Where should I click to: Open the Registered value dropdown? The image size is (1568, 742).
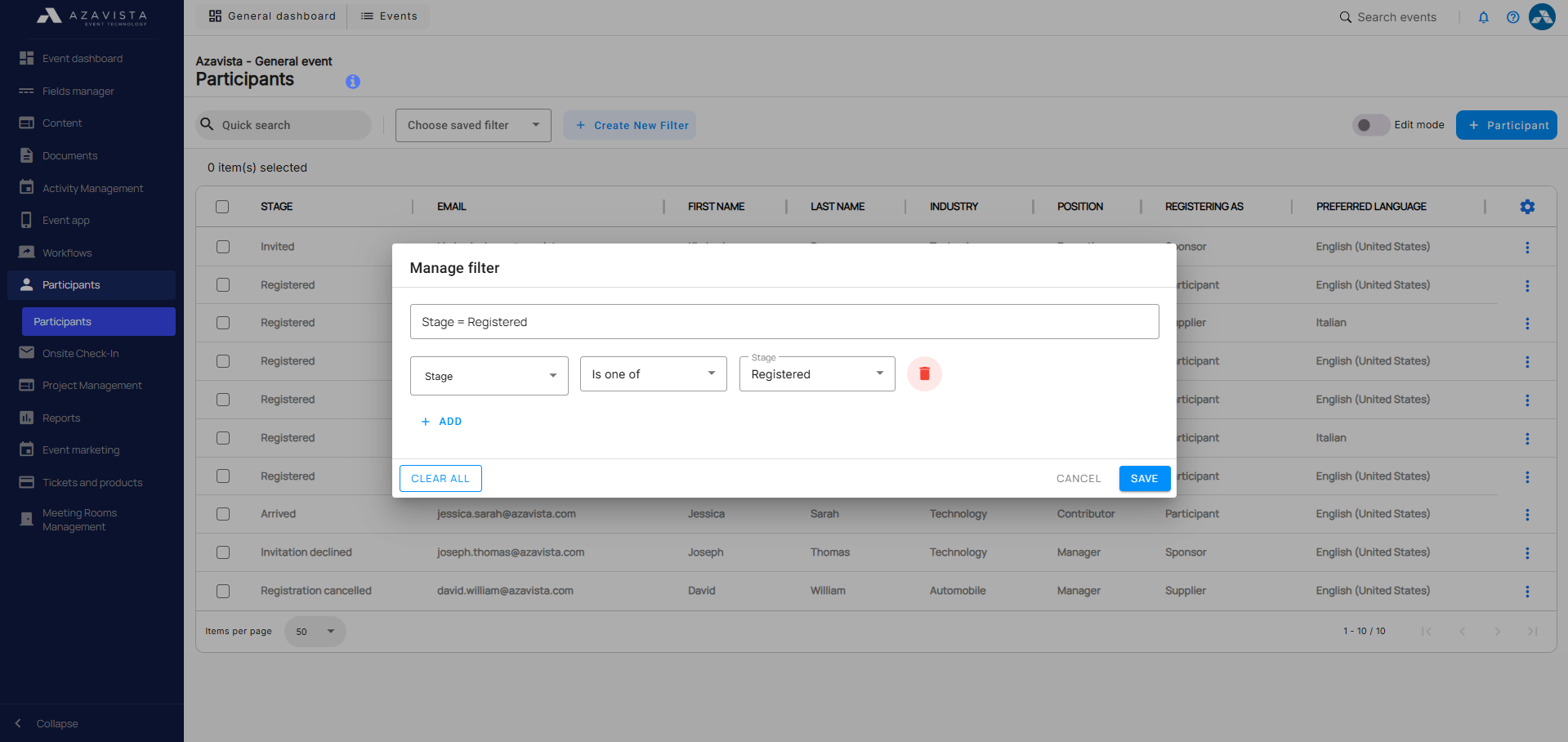coord(817,374)
